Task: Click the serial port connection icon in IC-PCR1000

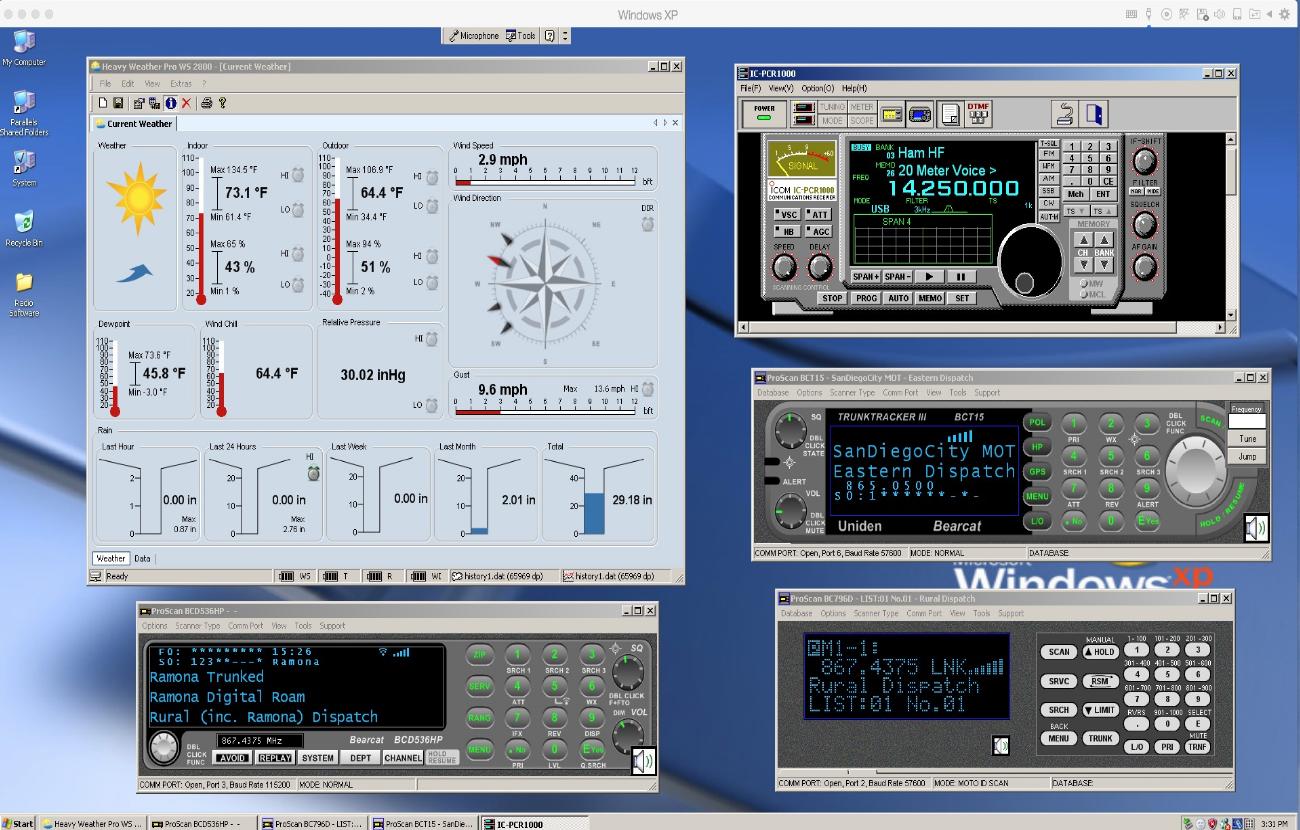Action: click(x=1065, y=114)
